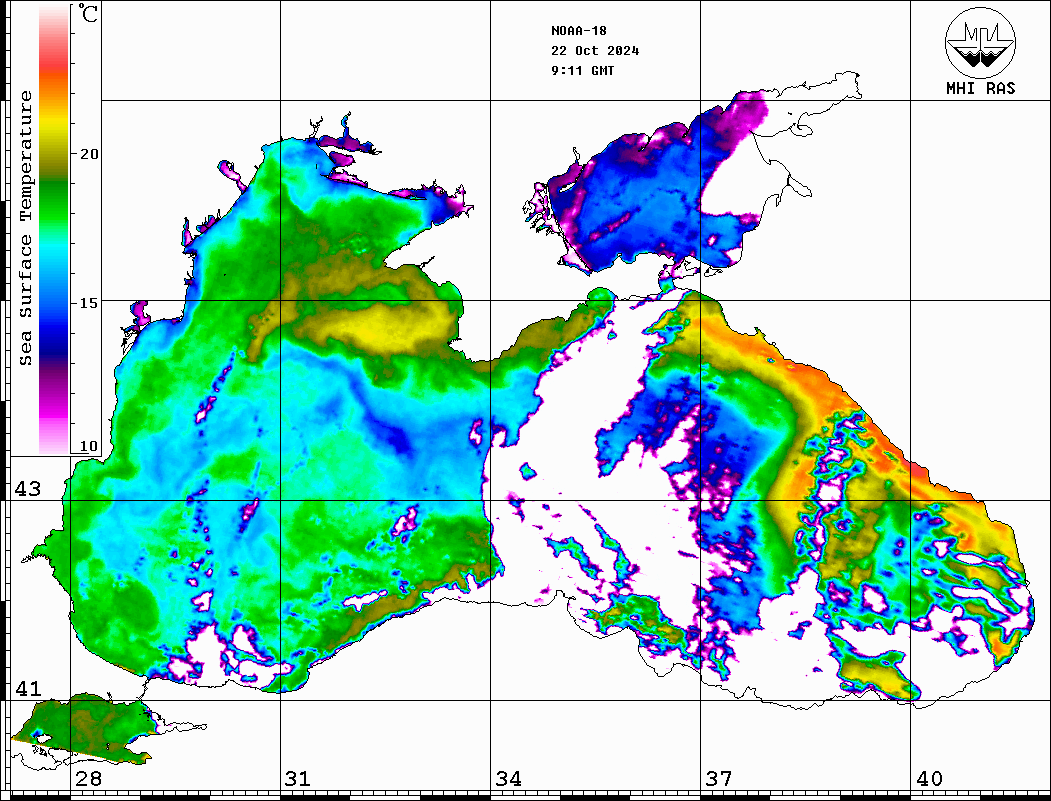Click the date 22 Oct 2024
Screen dimensions: 1051x801
595,51
